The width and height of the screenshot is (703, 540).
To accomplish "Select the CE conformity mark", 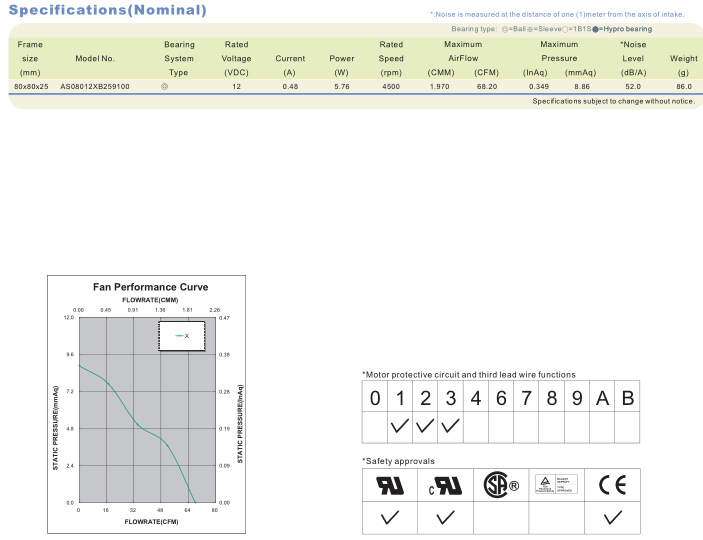I will 612,485.
